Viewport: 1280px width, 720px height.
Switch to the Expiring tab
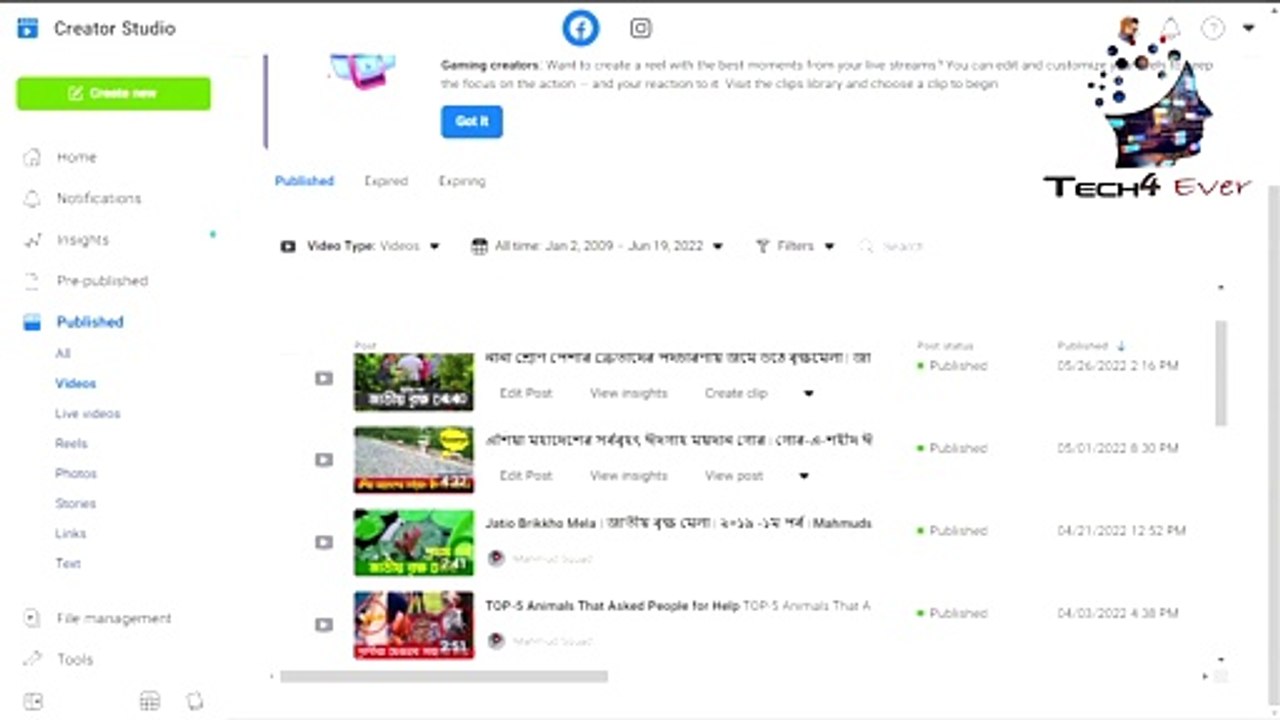(x=462, y=181)
